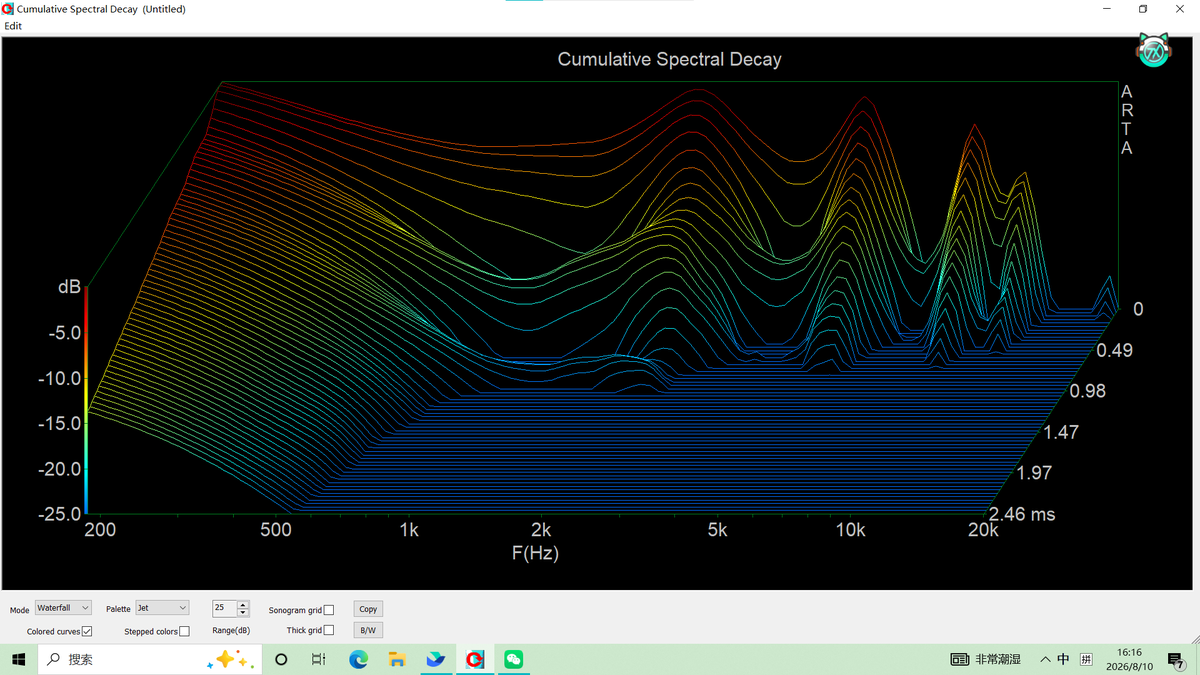Screen dimensions: 1200x675
Task: Open WeChat from the taskbar
Action: (514, 660)
